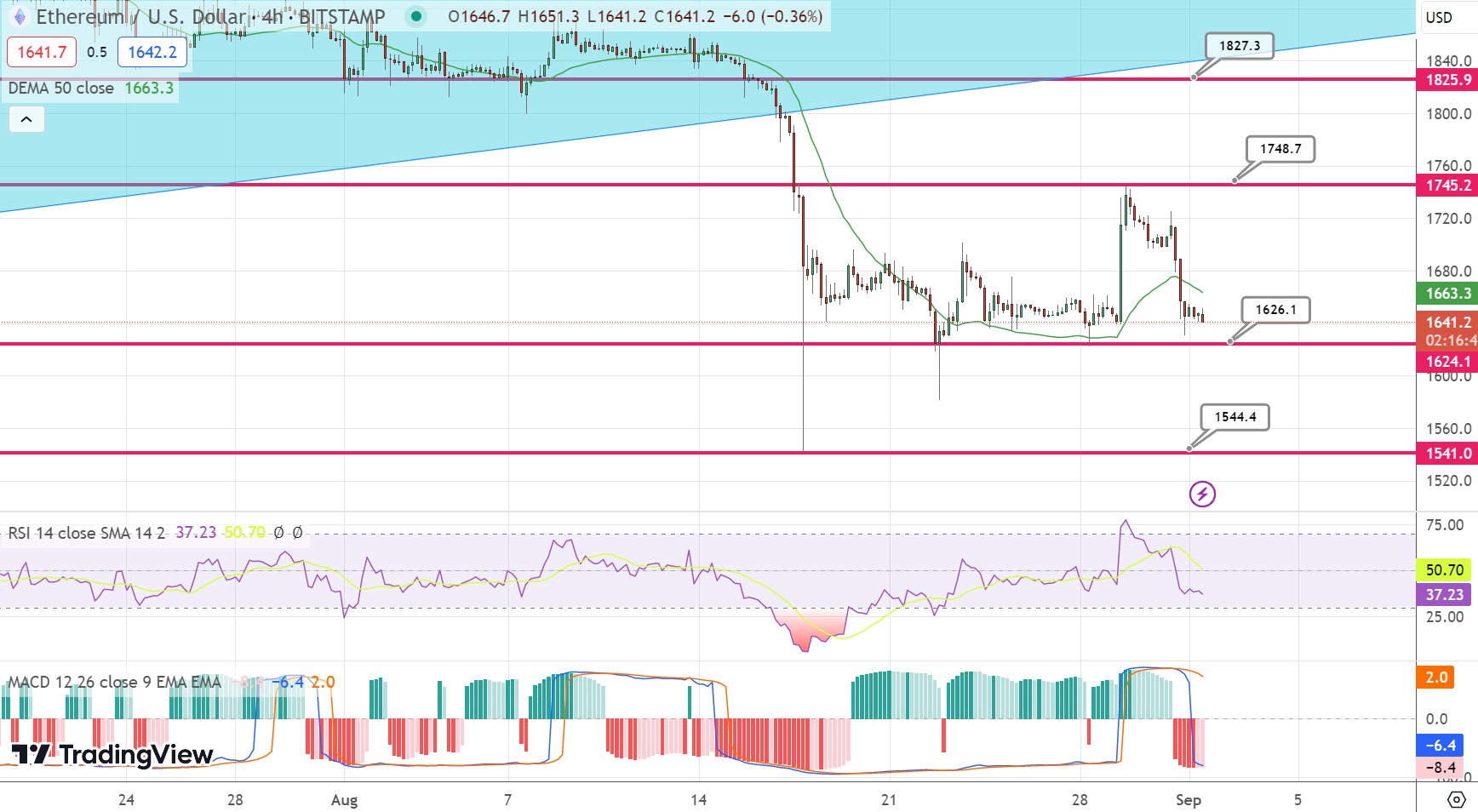Click the 1624.1 horizontal line price tag

click(1448, 362)
